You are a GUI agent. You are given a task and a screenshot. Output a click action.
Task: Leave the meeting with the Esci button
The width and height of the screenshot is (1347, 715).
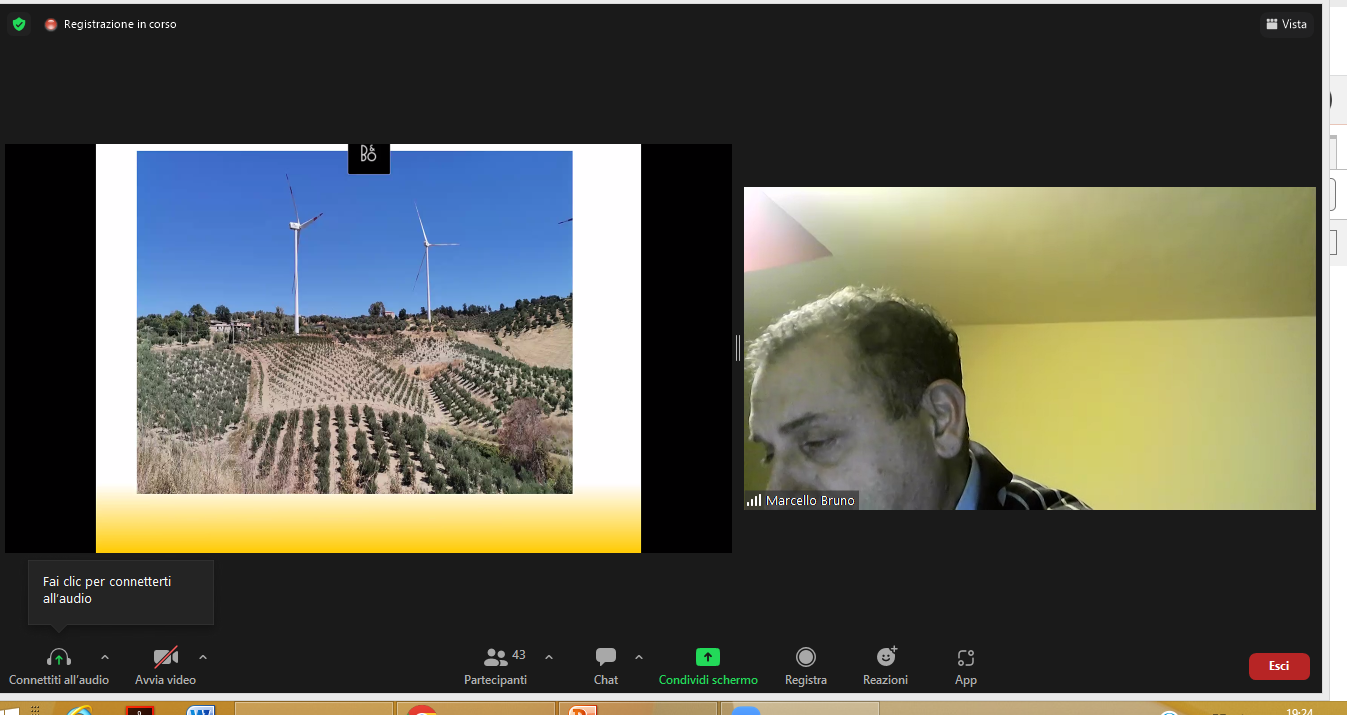1279,666
